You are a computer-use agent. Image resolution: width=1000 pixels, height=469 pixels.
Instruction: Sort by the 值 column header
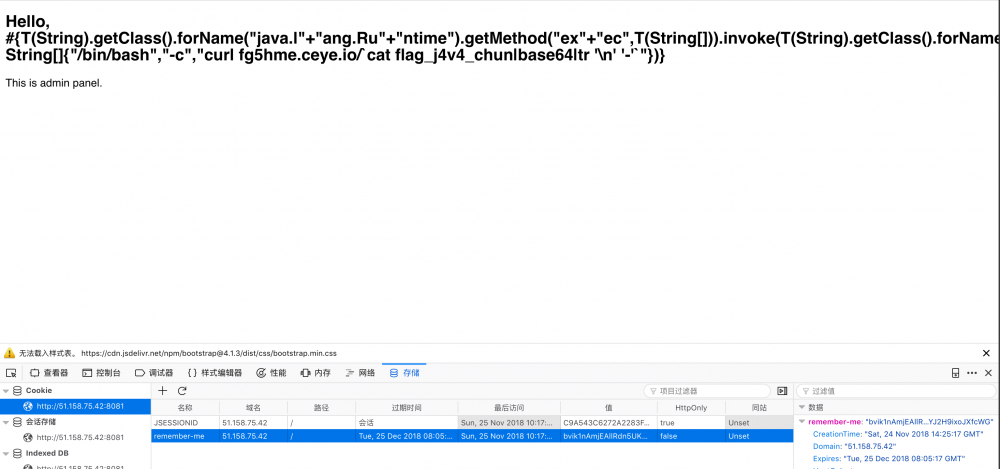click(x=609, y=408)
